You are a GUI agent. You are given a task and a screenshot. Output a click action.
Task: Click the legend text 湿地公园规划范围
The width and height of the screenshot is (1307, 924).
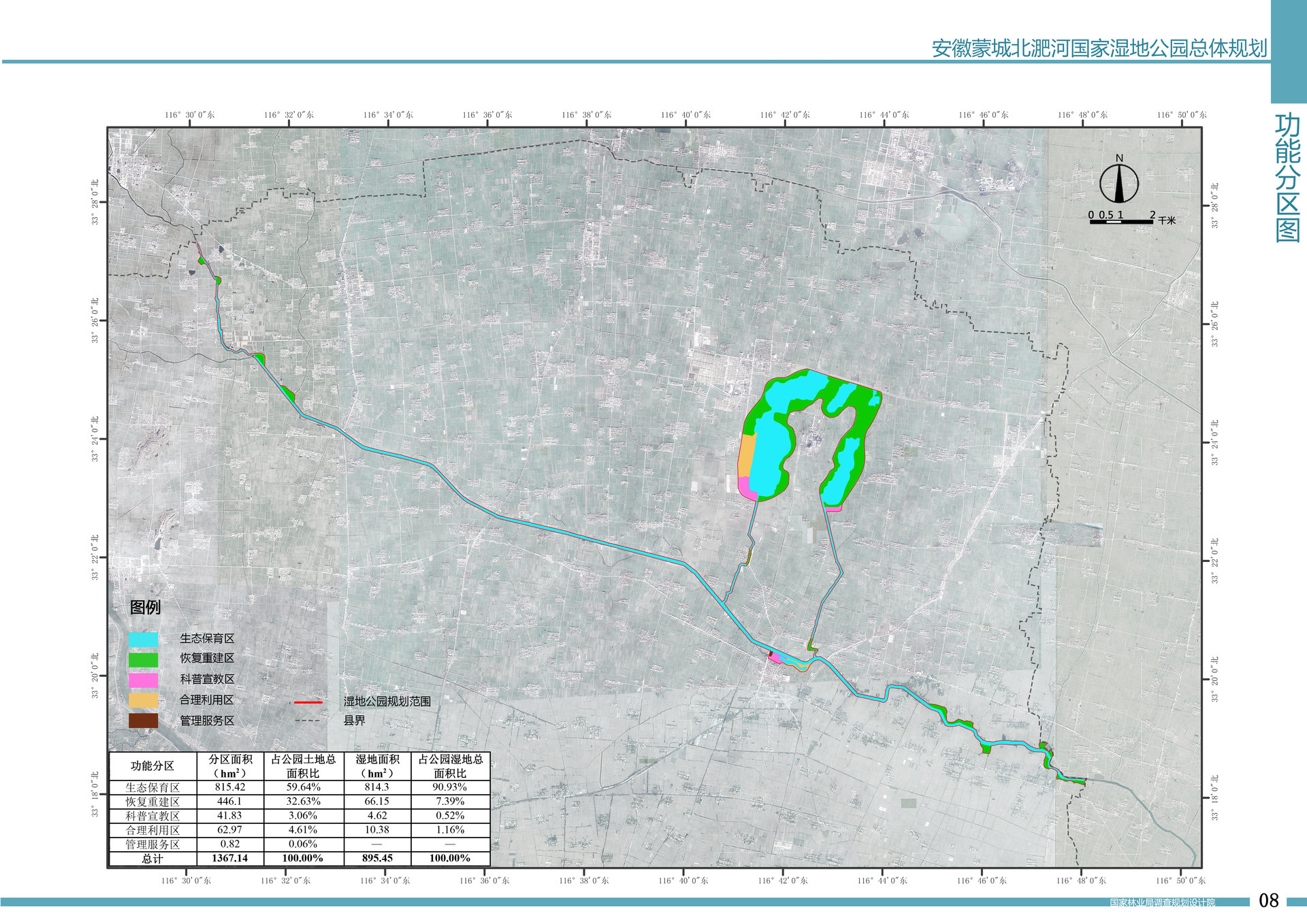click(x=387, y=702)
